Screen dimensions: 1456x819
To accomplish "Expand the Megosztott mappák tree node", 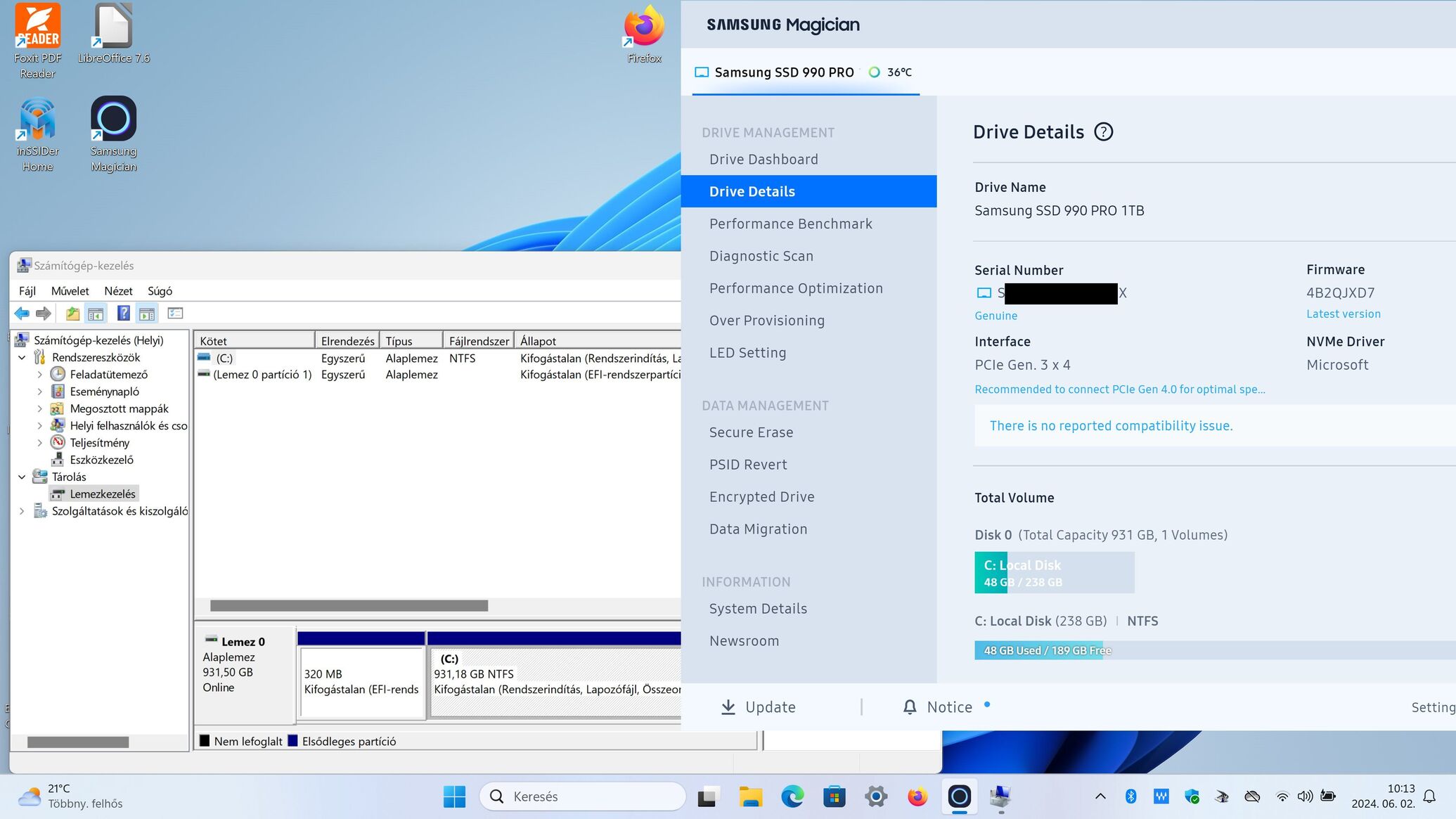I will [x=39, y=408].
